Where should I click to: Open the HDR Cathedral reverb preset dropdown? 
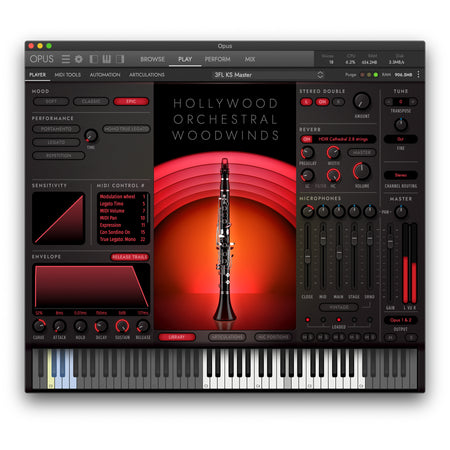coord(343,139)
